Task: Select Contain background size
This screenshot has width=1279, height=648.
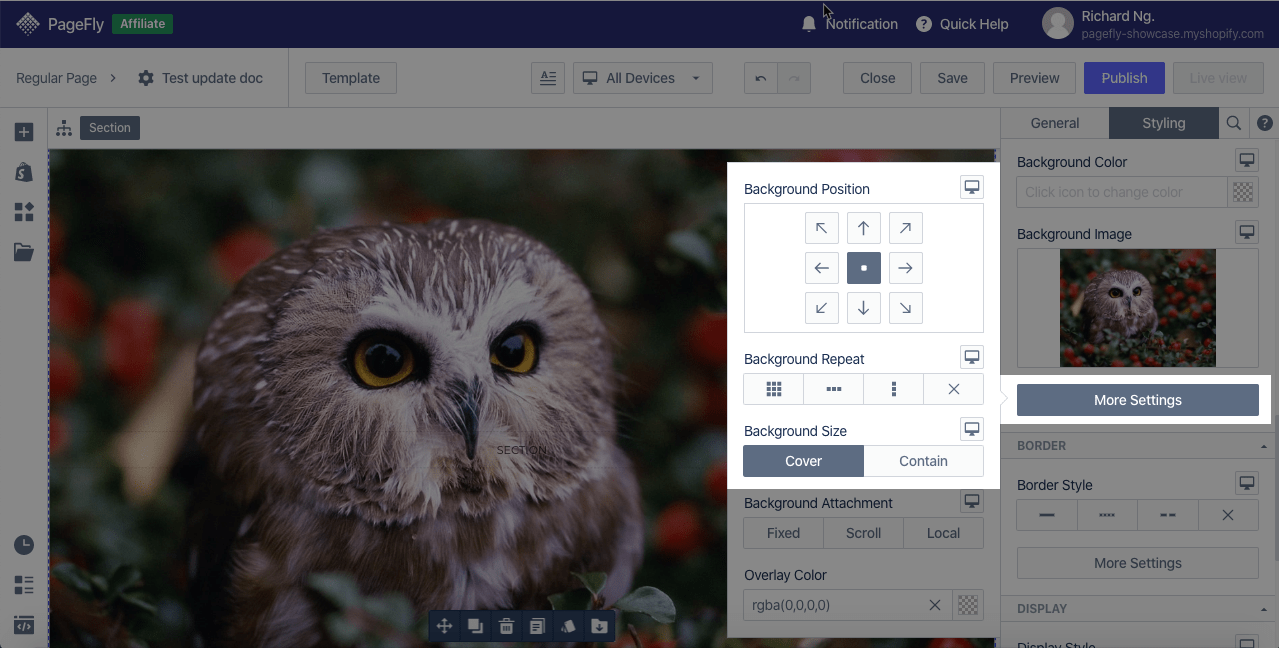Action: (923, 461)
